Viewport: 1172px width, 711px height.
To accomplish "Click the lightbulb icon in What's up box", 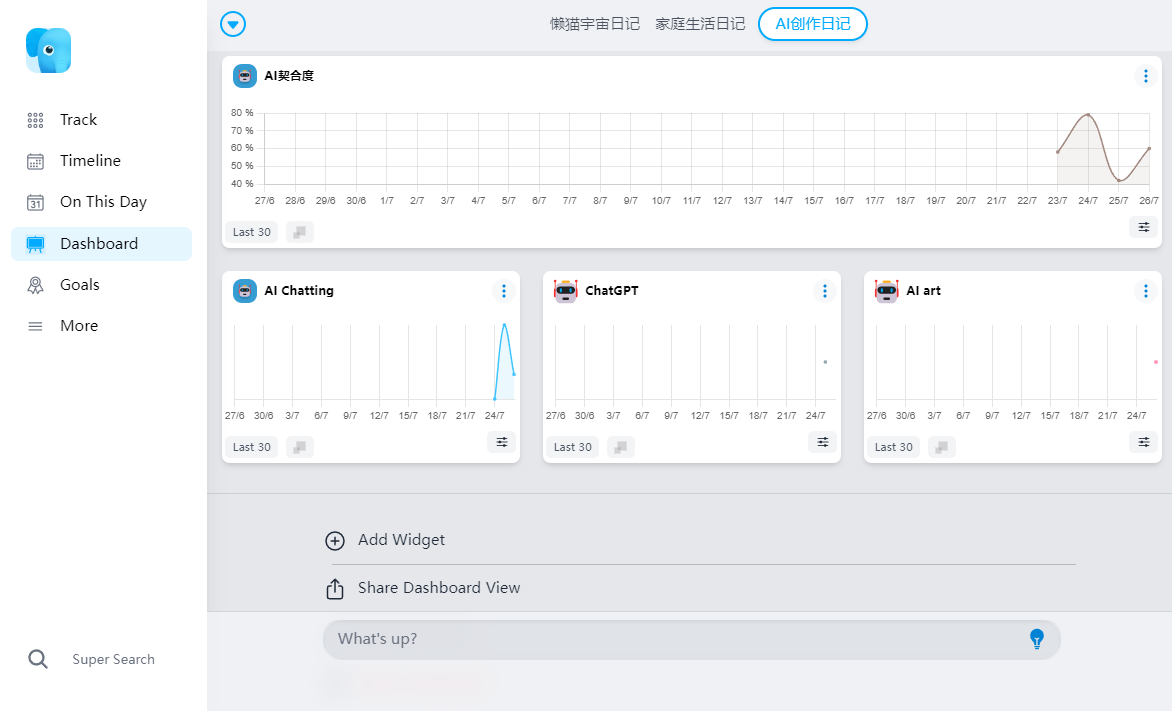I will click(x=1037, y=638).
